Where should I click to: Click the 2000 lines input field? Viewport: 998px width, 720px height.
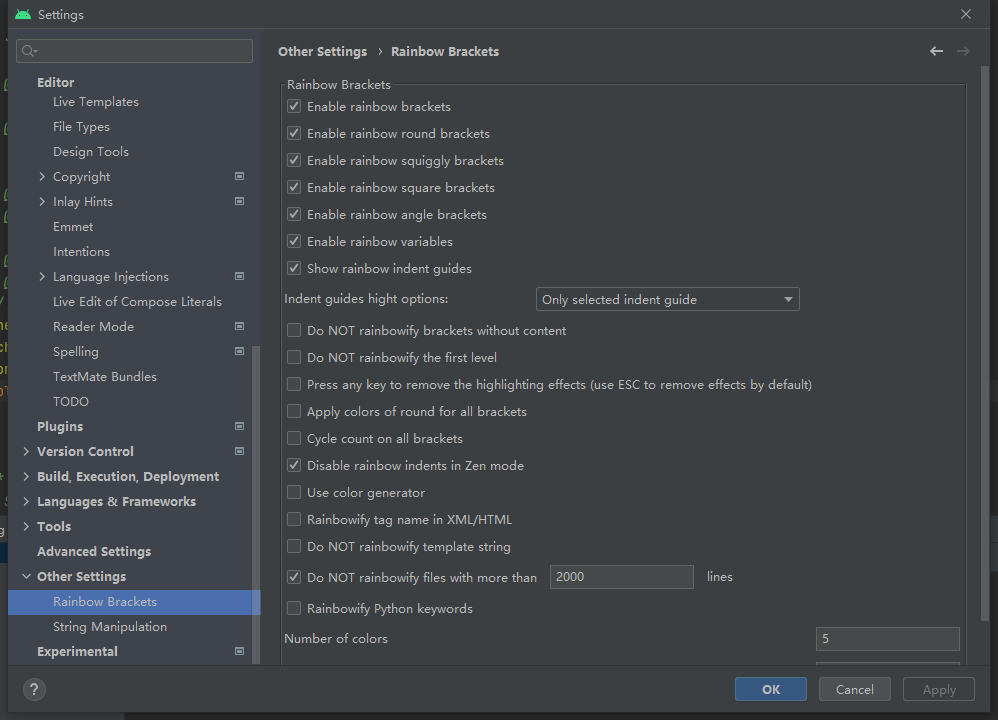[621, 577]
